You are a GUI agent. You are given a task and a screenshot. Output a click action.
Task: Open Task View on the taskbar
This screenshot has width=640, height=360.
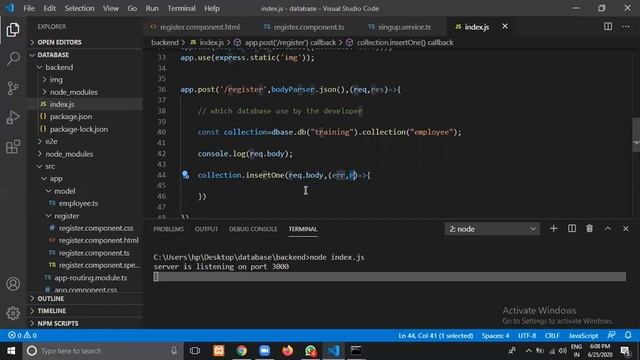pos(195,351)
